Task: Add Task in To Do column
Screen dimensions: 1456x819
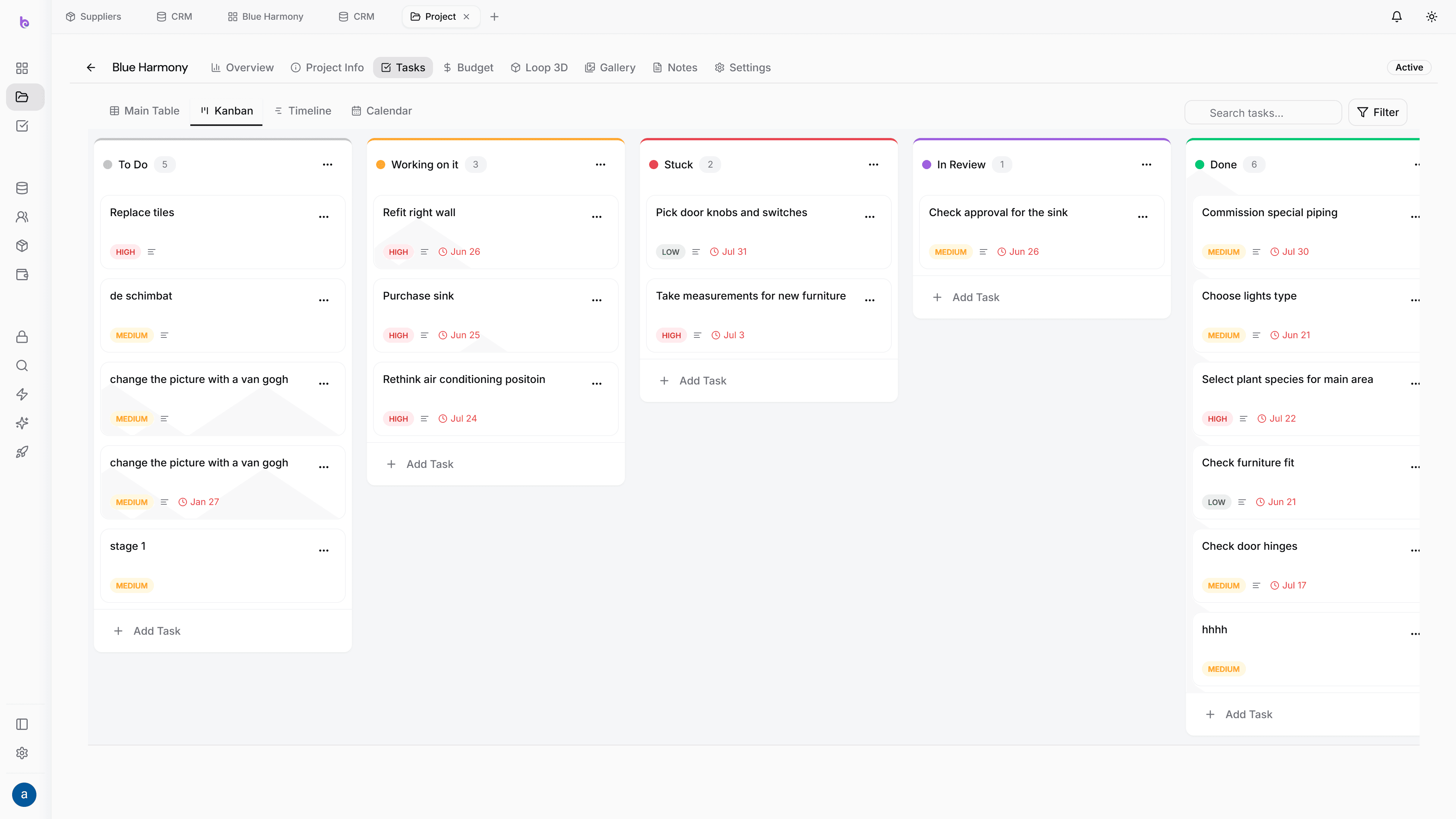Action: (x=147, y=631)
